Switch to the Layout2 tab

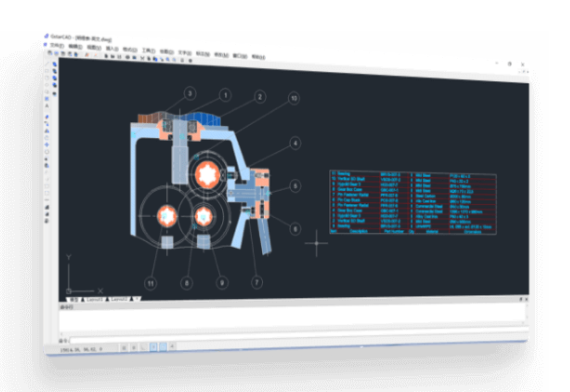click(x=119, y=299)
